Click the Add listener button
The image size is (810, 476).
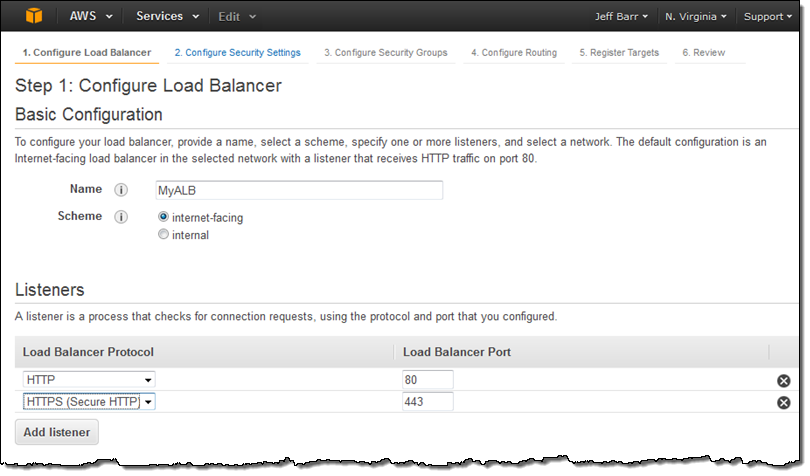pos(57,433)
